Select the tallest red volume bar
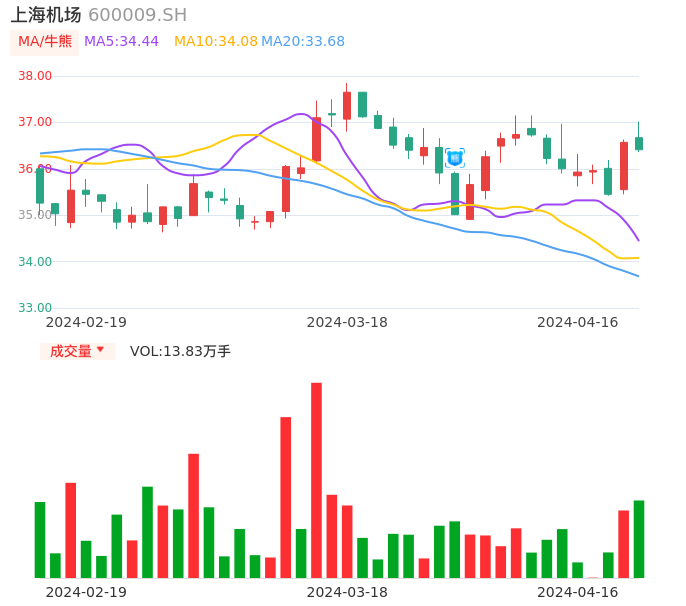The height and width of the screenshot is (606, 686). [316, 480]
